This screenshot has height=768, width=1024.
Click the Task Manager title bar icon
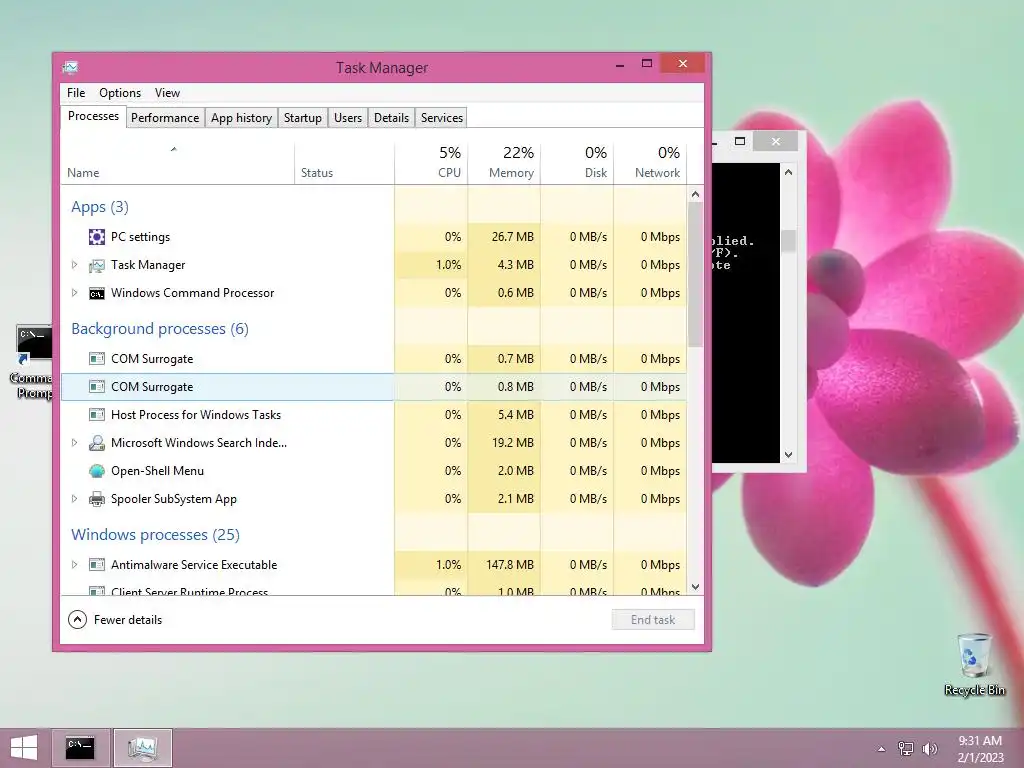tap(71, 67)
